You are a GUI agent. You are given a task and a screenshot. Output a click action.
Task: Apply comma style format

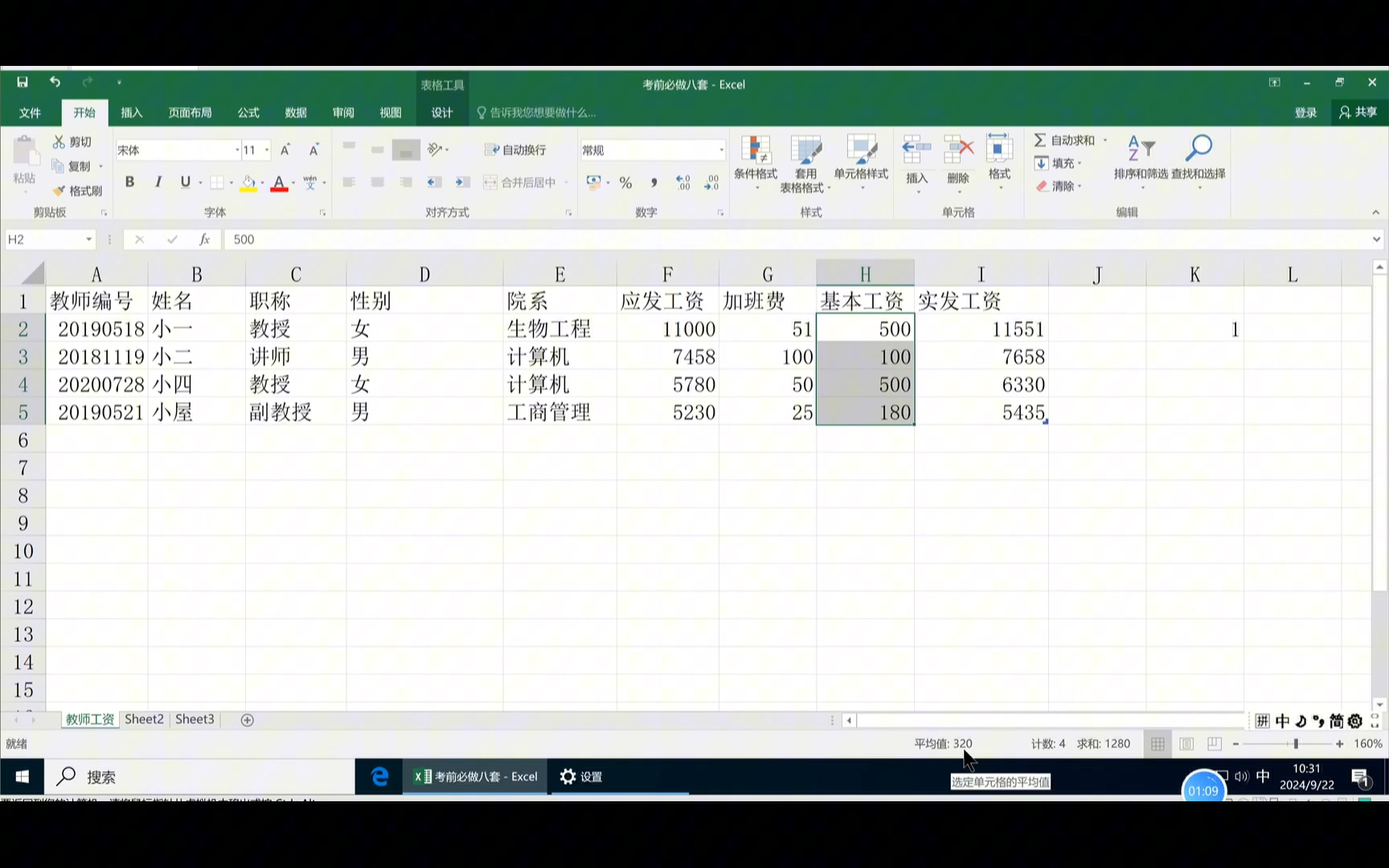click(x=654, y=182)
